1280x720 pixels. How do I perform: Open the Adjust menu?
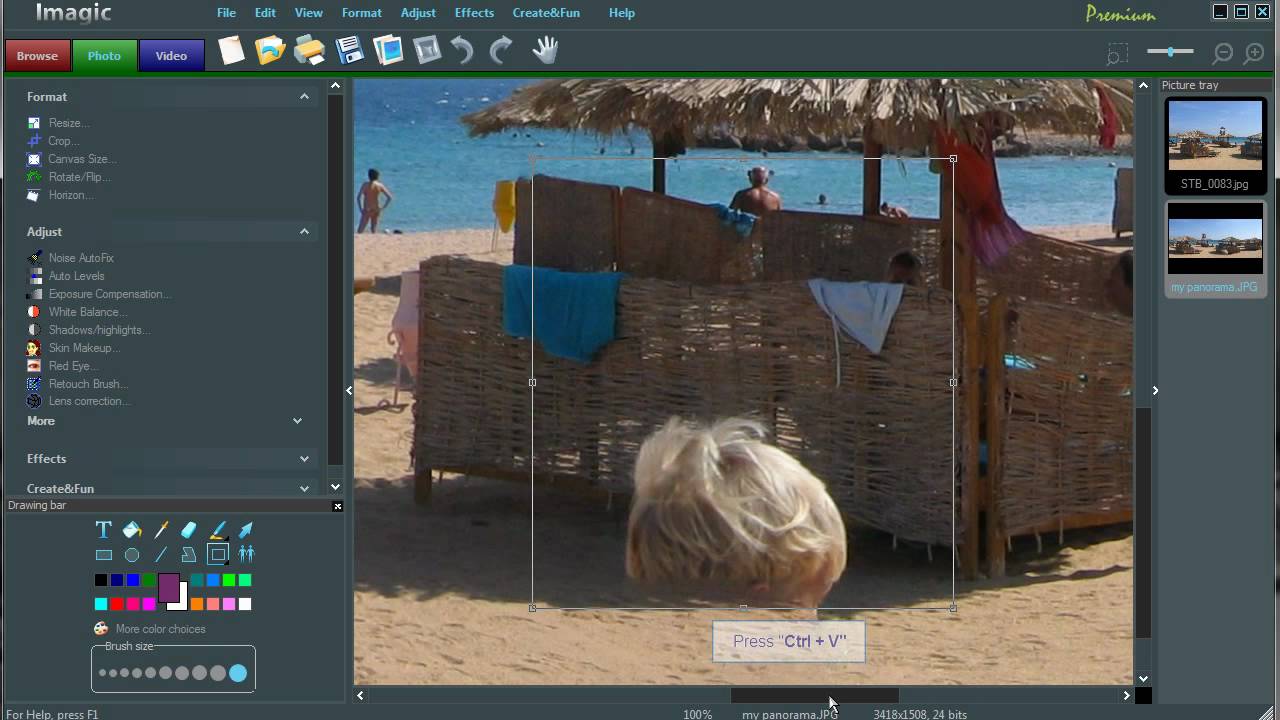pyautogui.click(x=418, y=12)
